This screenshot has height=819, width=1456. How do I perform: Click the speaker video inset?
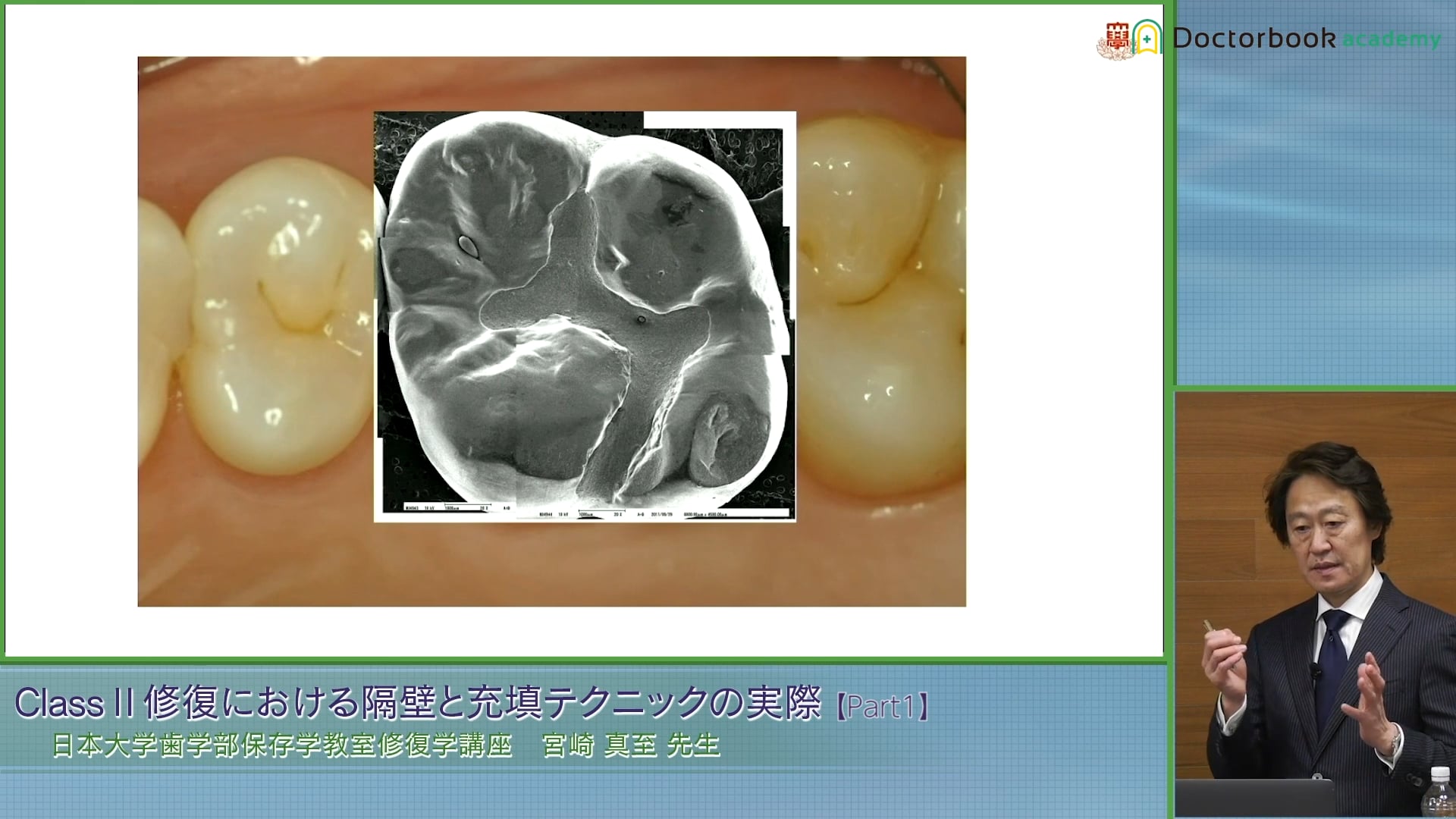click(x=1315, y=604)
